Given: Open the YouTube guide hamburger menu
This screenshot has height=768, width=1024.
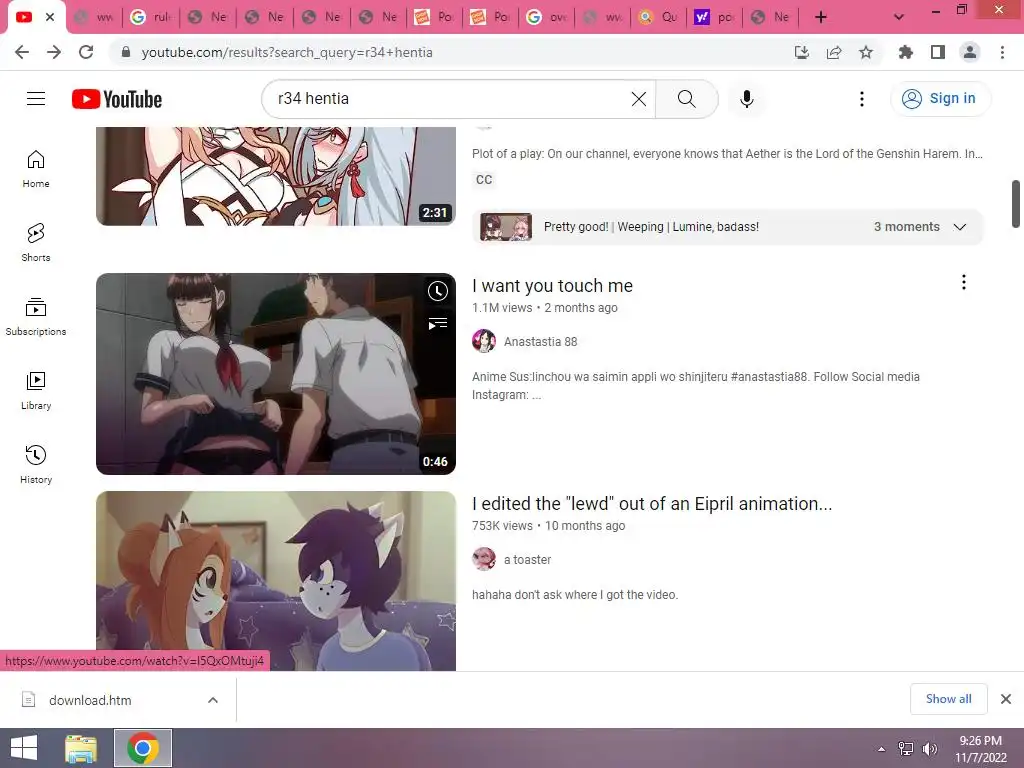Looking at the screenshot, I should tap(36, 99).
